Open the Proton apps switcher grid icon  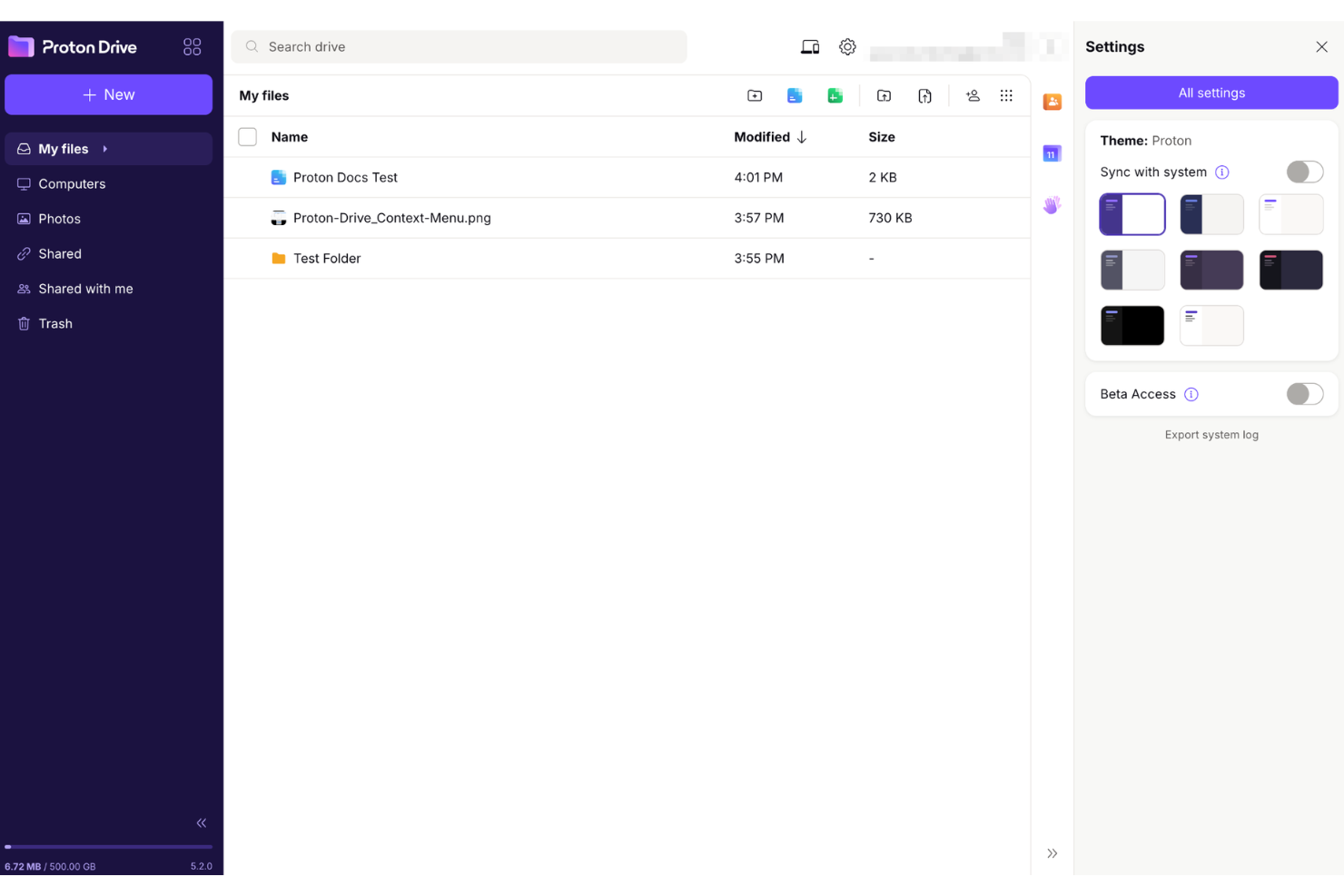[192, 46]
